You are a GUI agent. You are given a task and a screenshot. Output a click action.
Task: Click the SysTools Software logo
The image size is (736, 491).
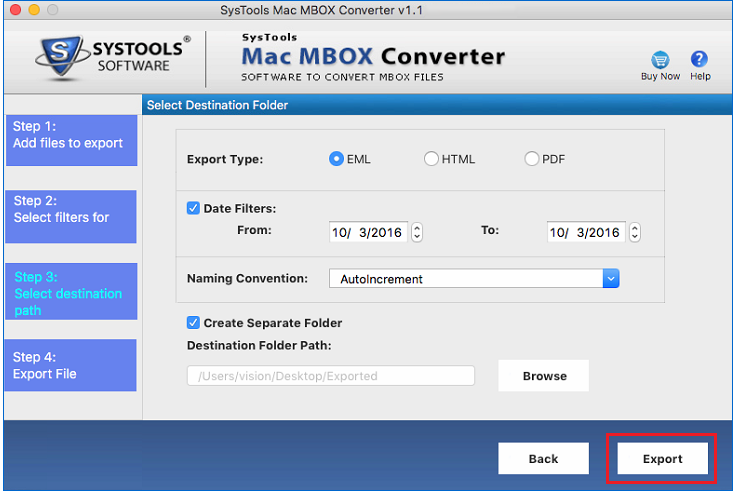coord(110,59)
